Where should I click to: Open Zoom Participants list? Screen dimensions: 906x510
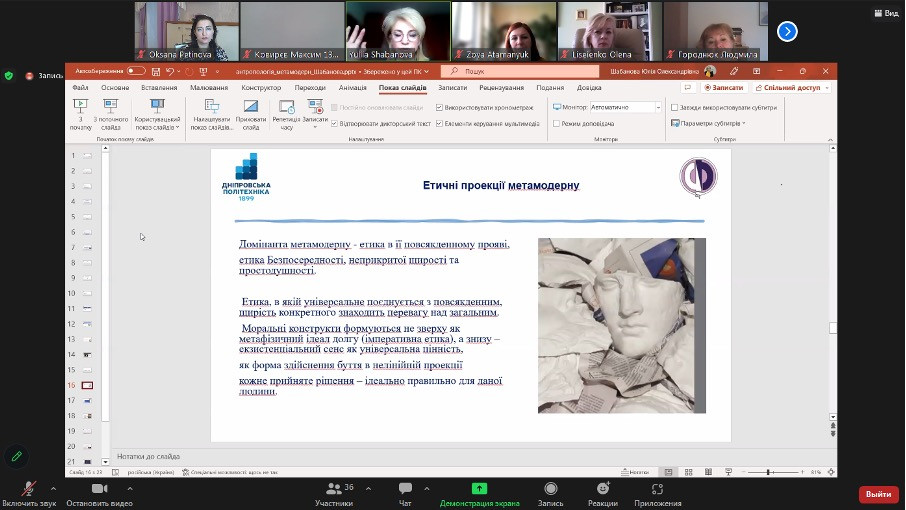pos(333,493)
